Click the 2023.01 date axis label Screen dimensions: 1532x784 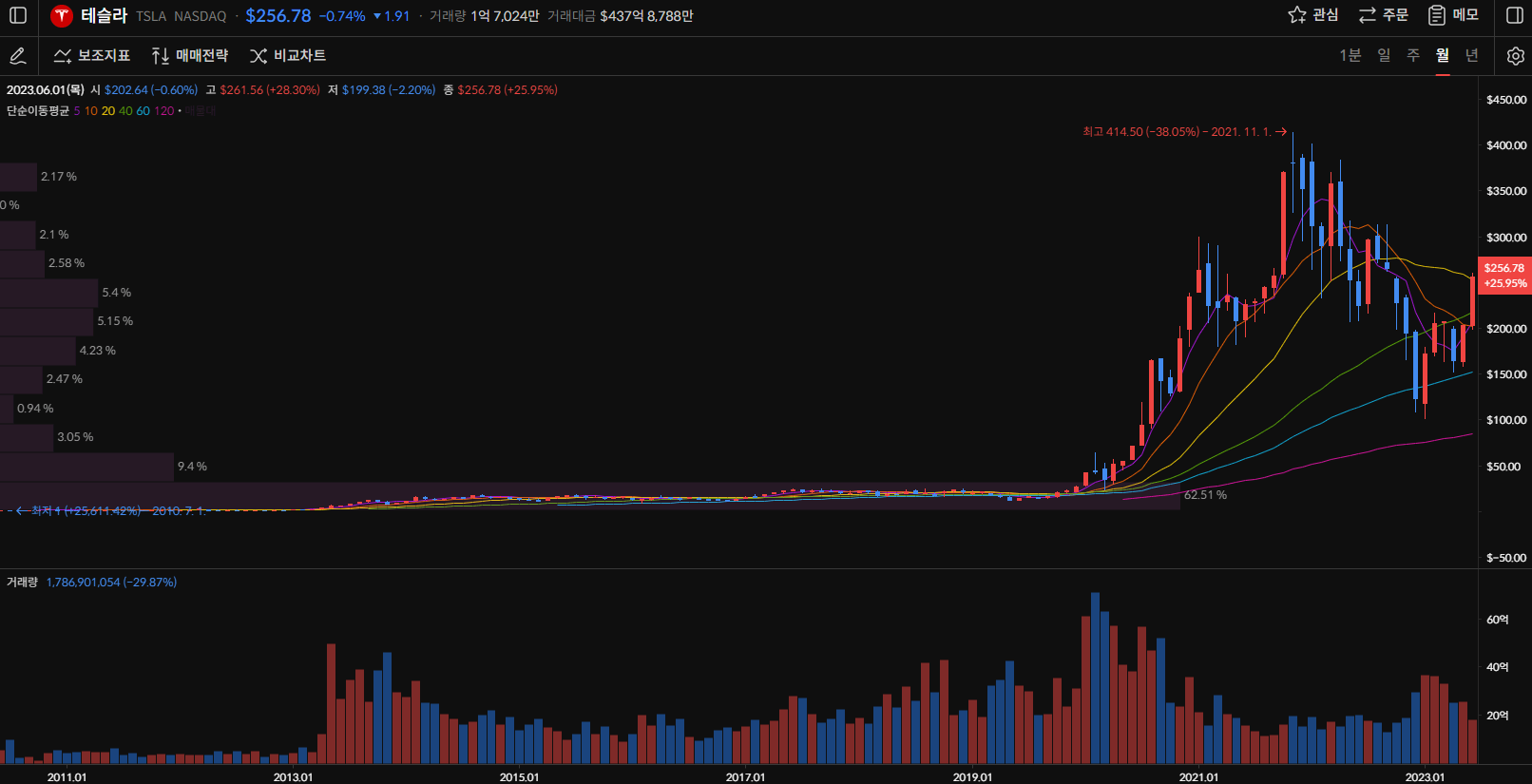pyautogui.click(x=1425, y=776)
